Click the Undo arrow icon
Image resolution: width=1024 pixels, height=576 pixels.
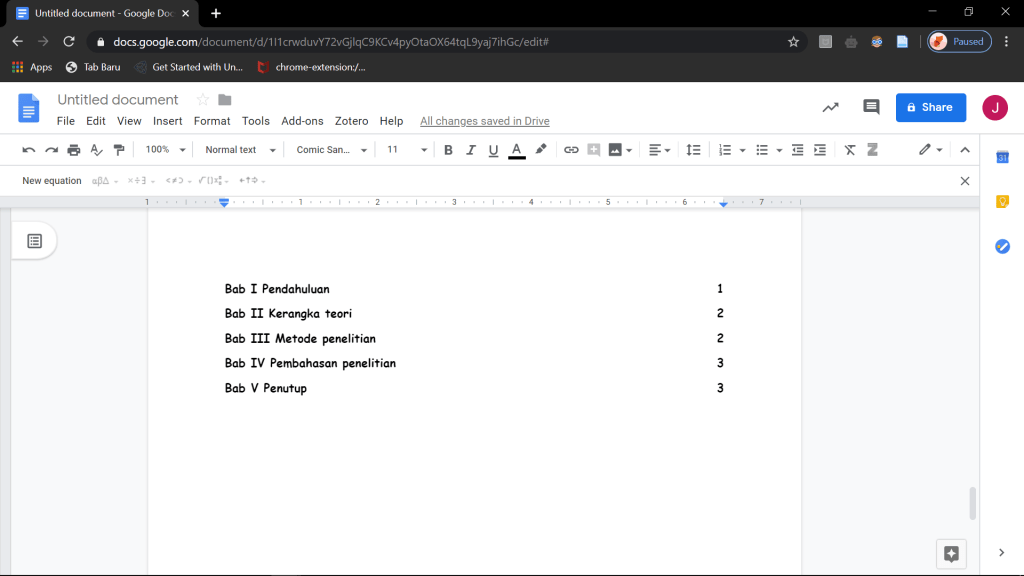pos(29,150)
